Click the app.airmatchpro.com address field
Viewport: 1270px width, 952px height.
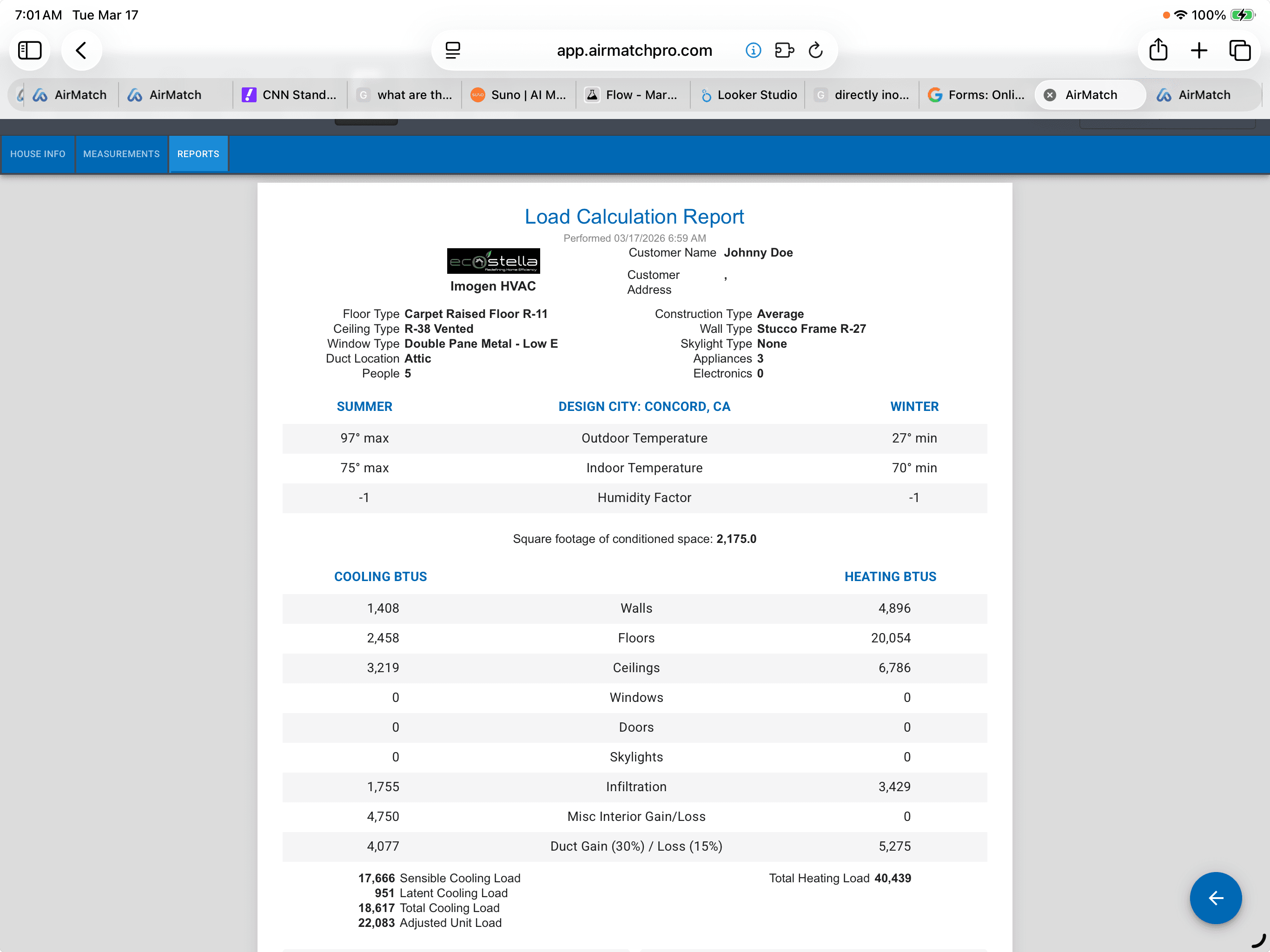click(634, 51)
